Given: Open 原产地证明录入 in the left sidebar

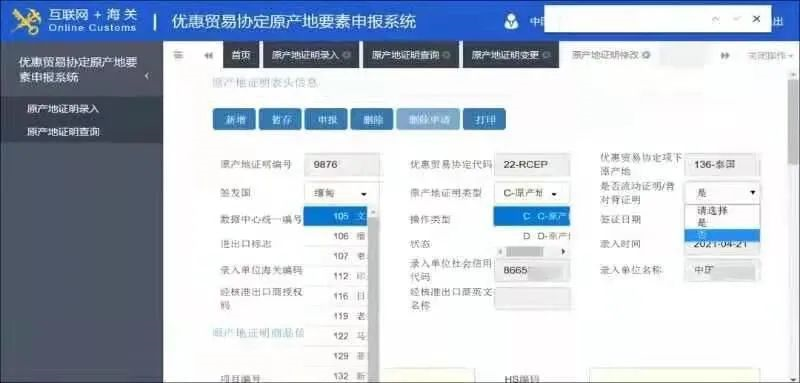Looking at the screenshot, I should (x=63, y=109).
